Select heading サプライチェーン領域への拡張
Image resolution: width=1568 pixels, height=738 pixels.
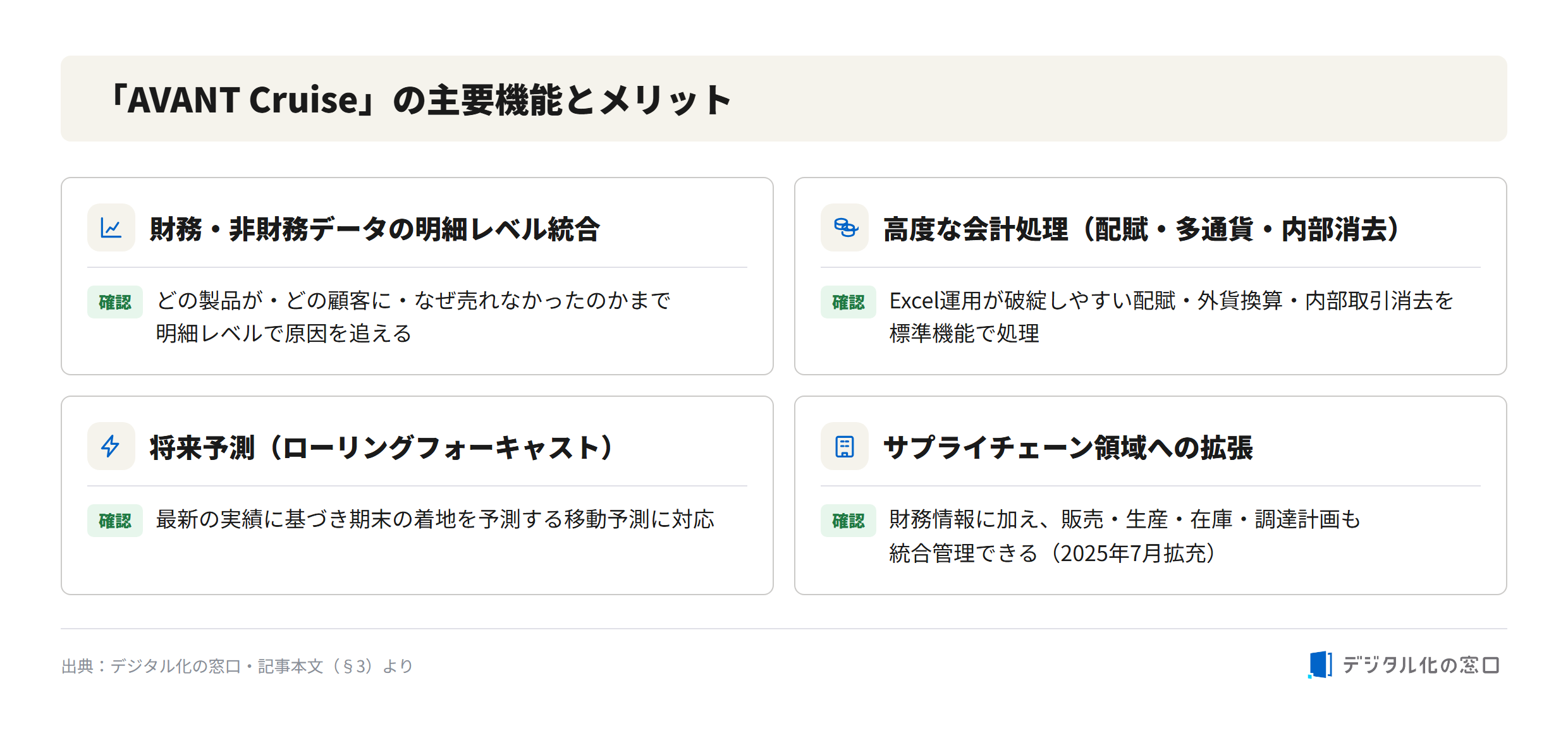1067,447
